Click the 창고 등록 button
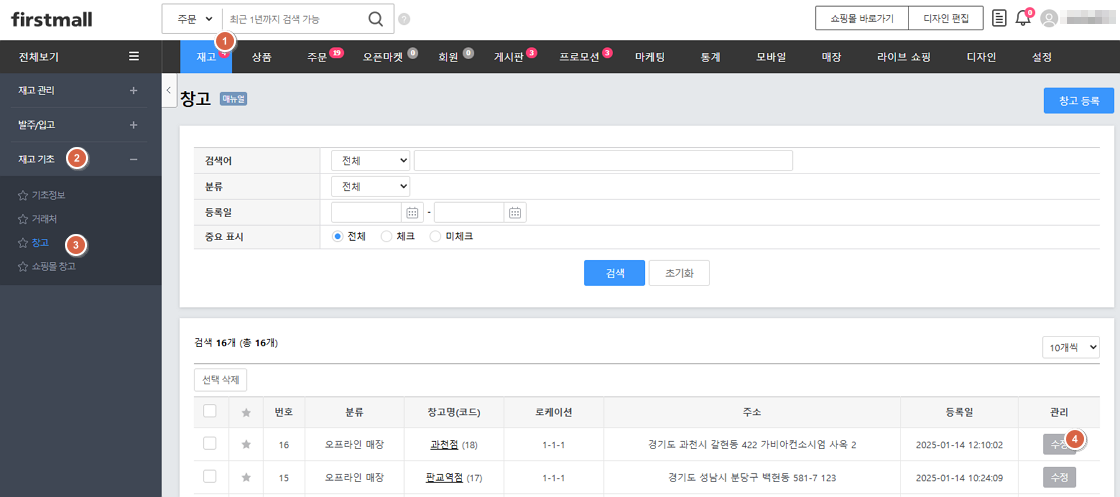Image resolution: width=1120 pixels, height=497 pixels. click(x=1077, y=100)
